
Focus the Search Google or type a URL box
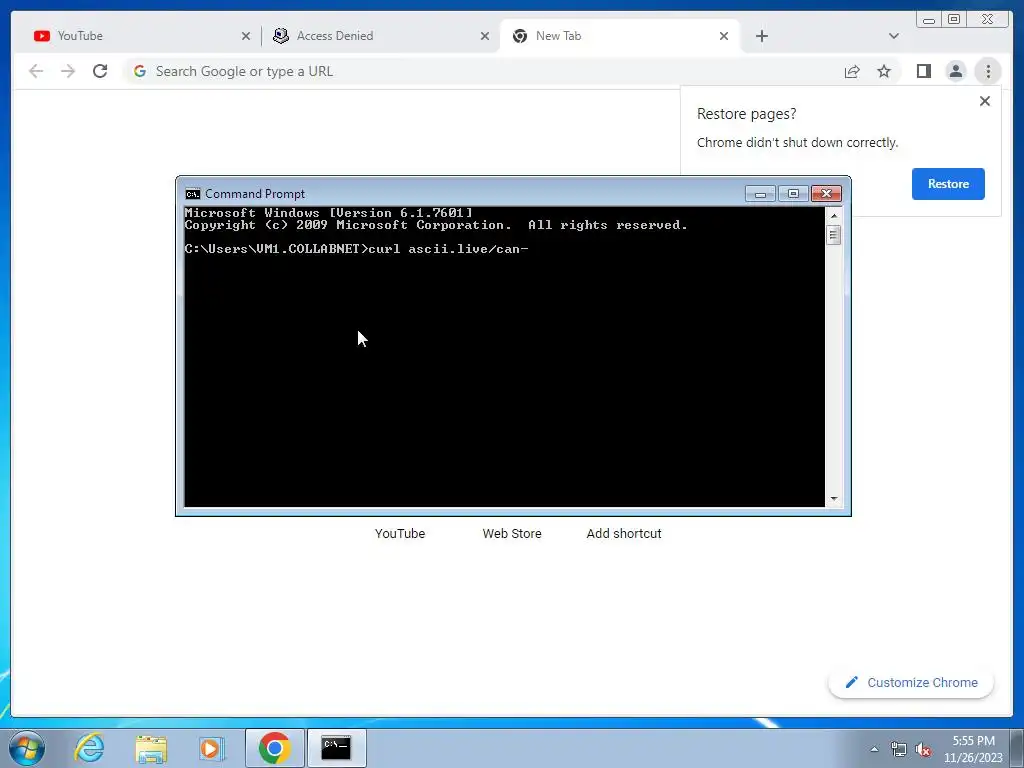[x=483, y=71]
